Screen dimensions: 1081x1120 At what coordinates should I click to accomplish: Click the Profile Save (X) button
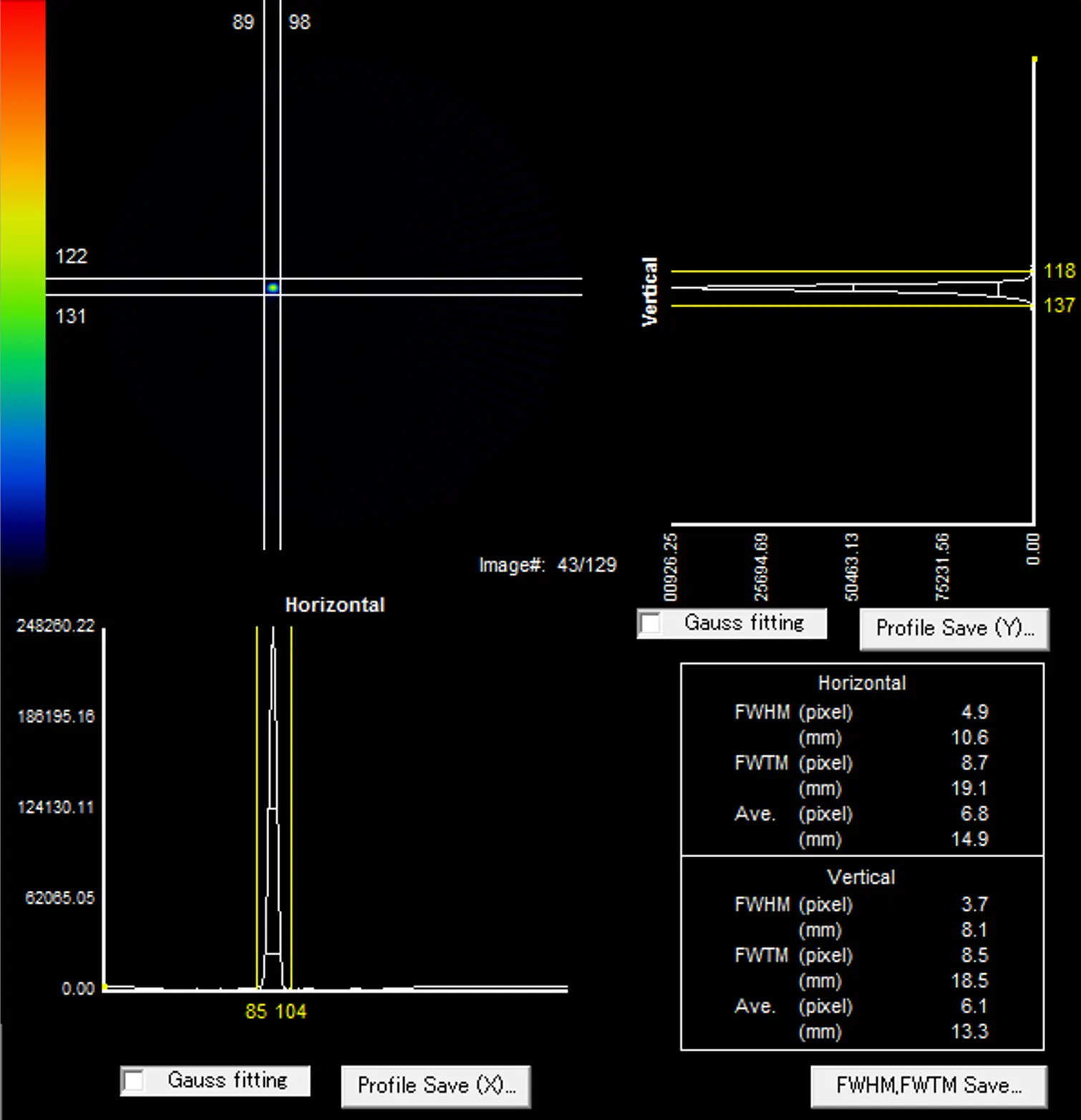(435, 1086)
